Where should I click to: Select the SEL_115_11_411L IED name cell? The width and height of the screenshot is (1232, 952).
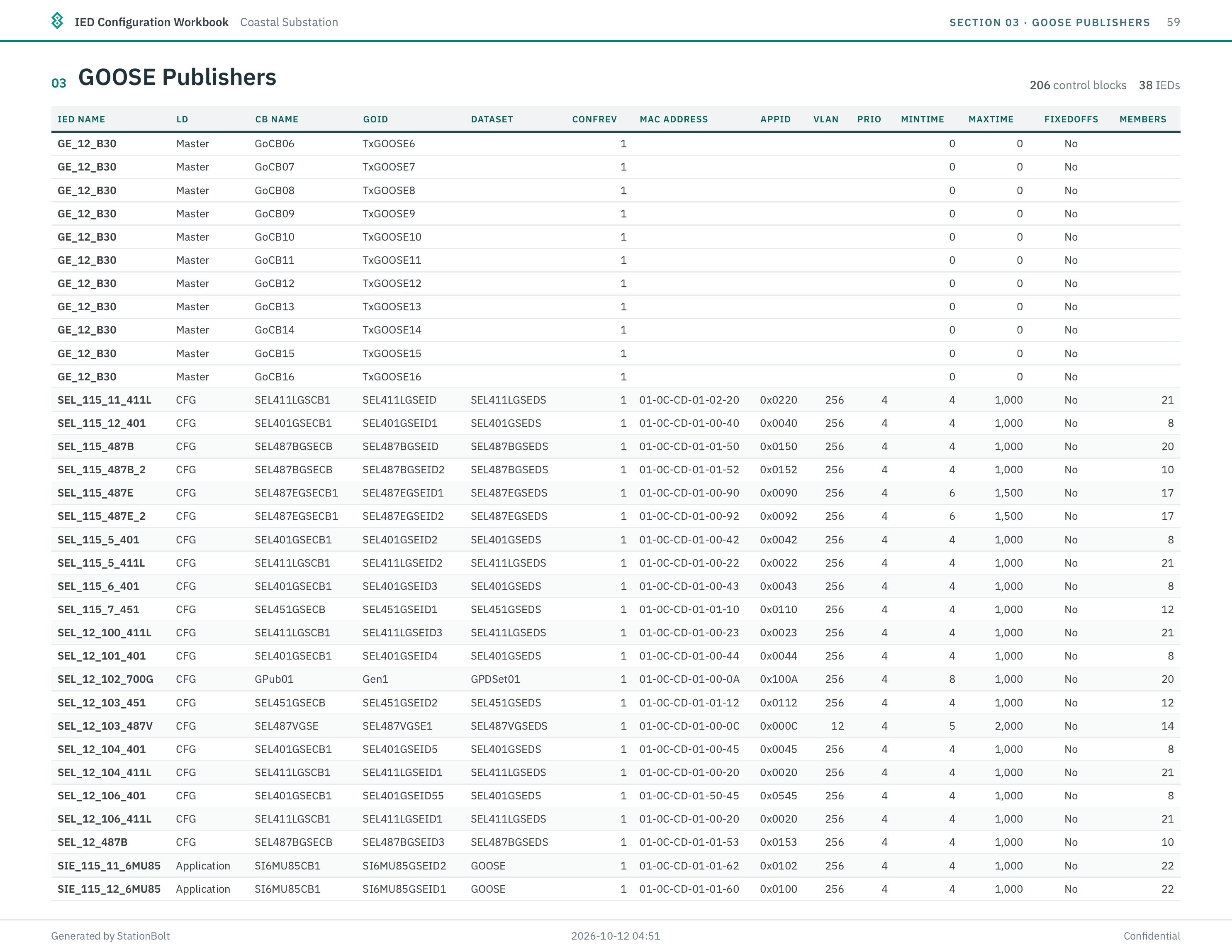(x=105, y=400)
